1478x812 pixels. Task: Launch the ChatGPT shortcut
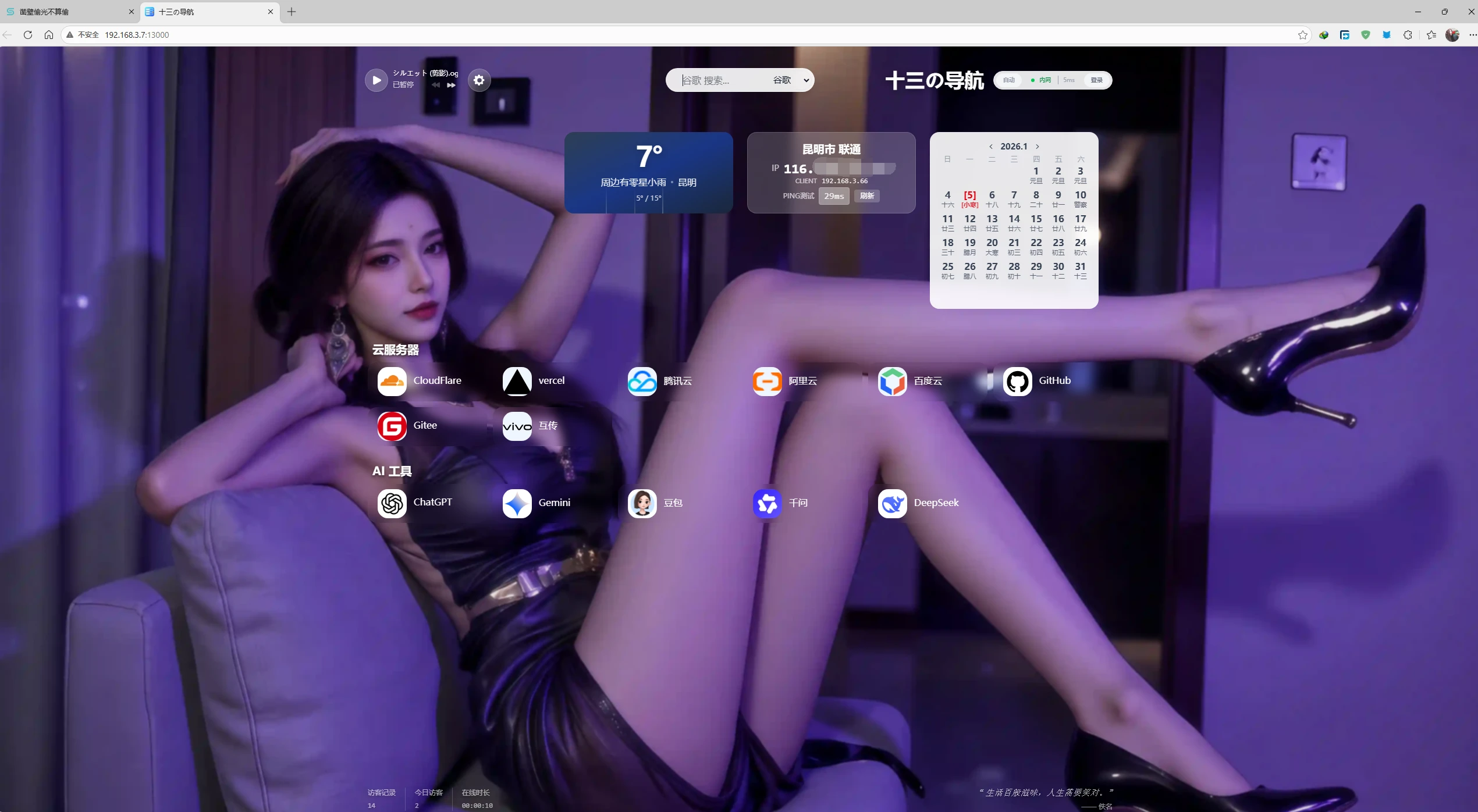click(392, 503)
